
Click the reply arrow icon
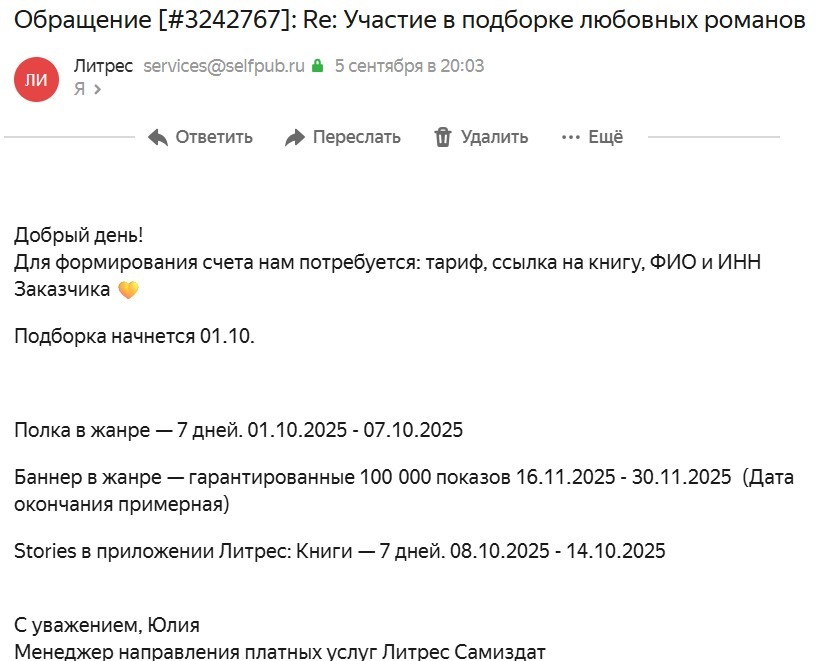coord(158,138)
